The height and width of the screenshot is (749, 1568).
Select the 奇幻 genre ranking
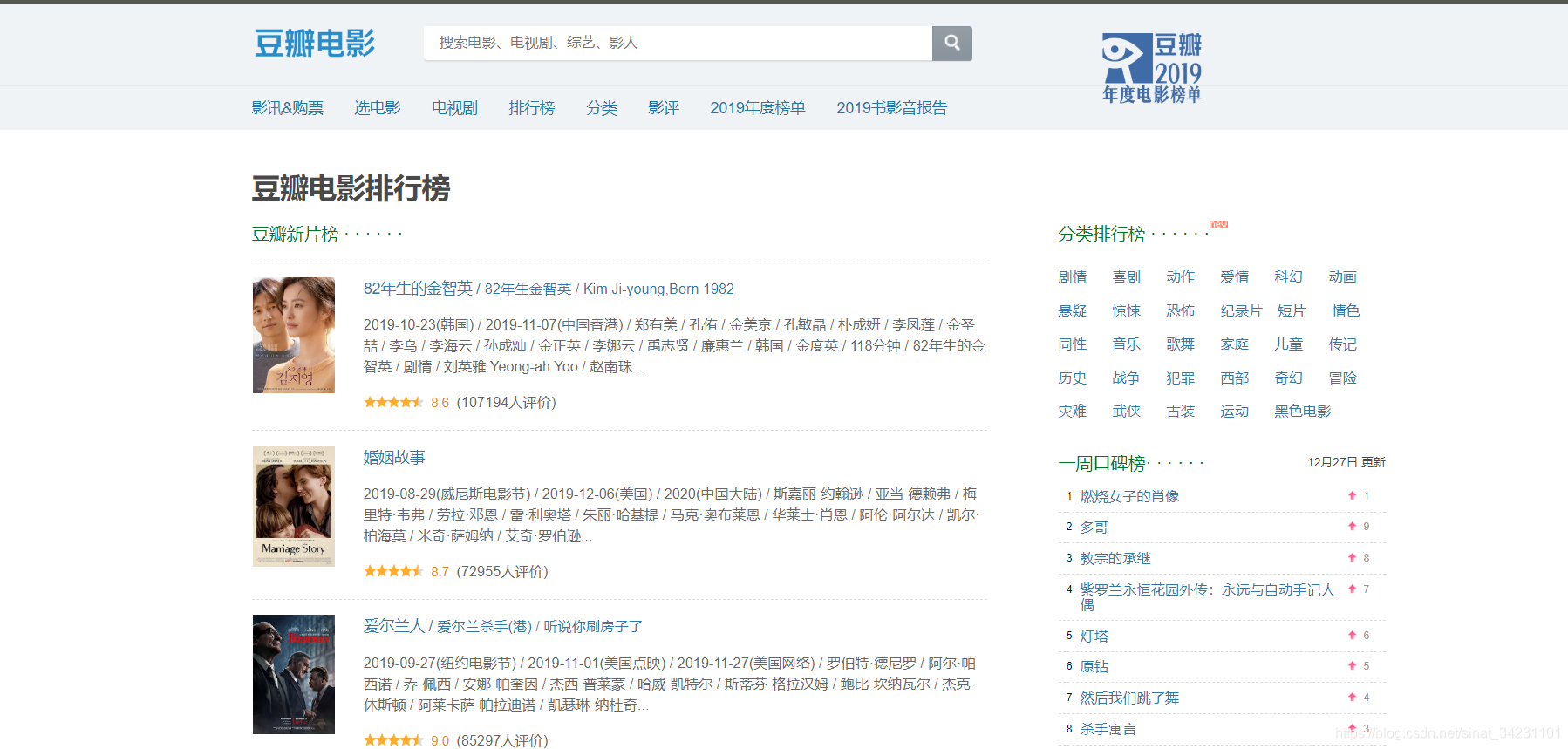[x=1289, y=378]
